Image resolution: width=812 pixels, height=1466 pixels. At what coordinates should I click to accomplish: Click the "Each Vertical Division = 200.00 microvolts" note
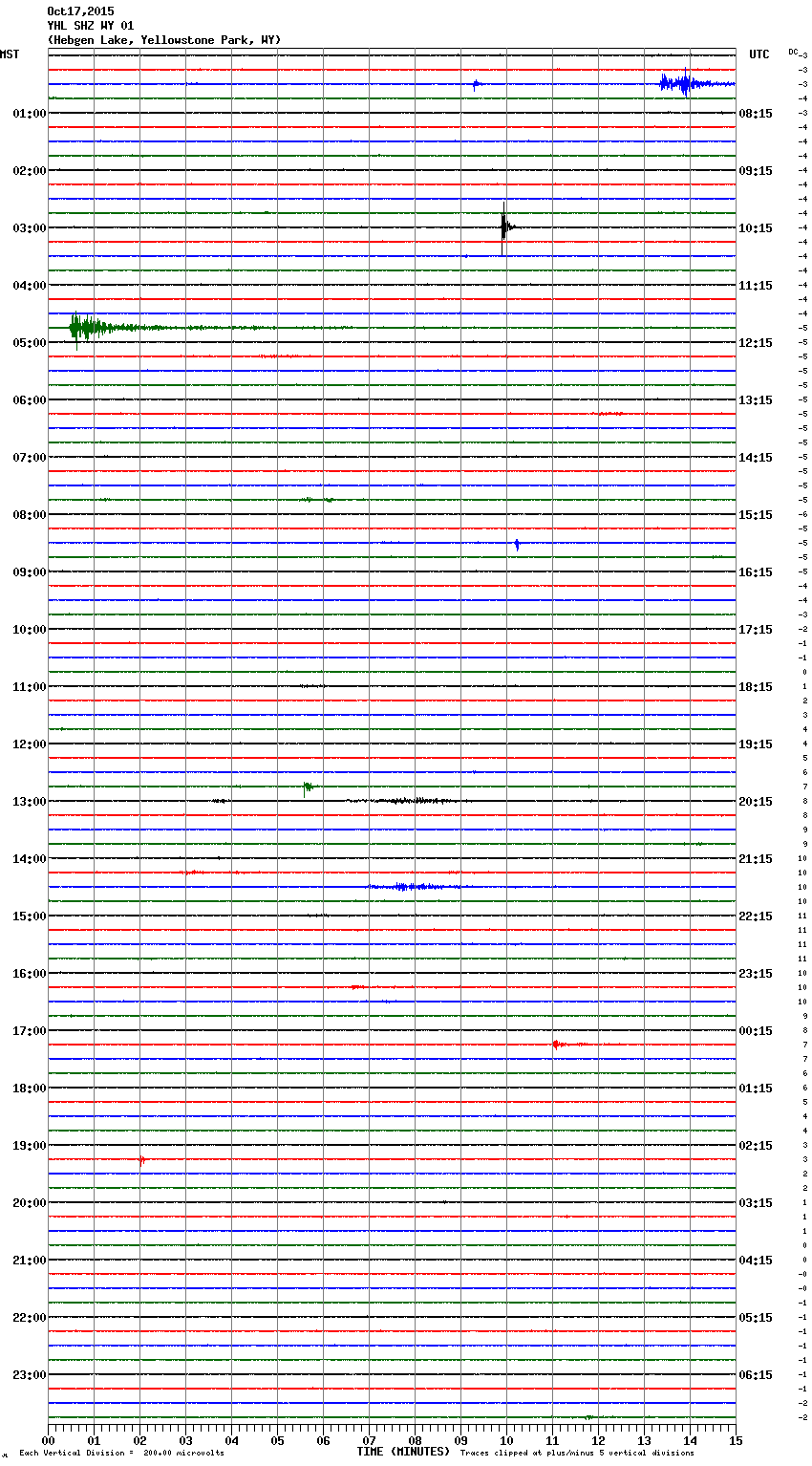pyautogui.click(x=121, y=1453)
